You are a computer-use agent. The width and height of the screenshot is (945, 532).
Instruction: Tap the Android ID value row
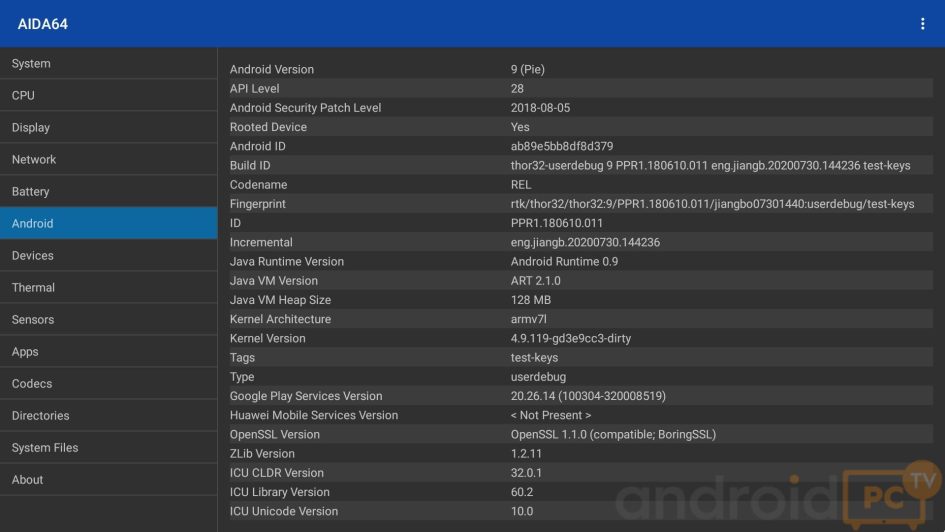580,146
